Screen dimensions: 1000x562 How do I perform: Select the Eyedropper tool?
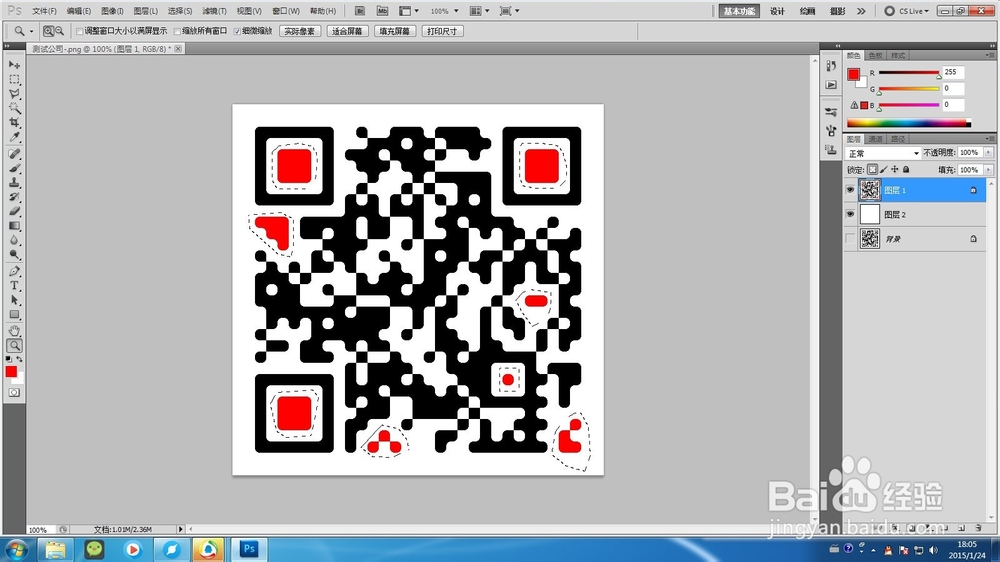point(14,137)
